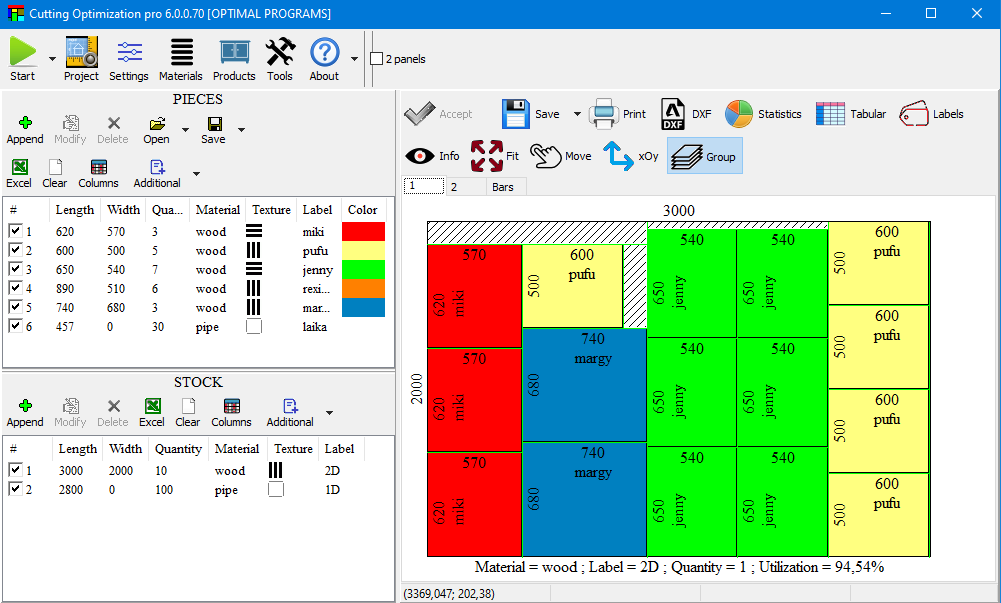
Task: Toggle the 2 panels checkbox
Action: click(377, 59)
